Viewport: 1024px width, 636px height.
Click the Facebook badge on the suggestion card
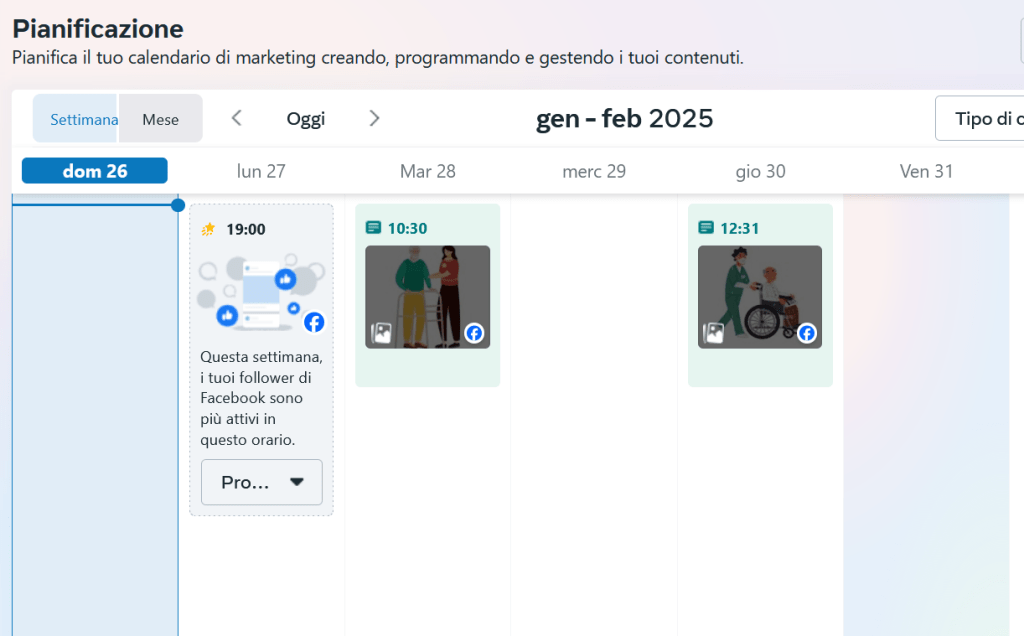tap(314, 322)
